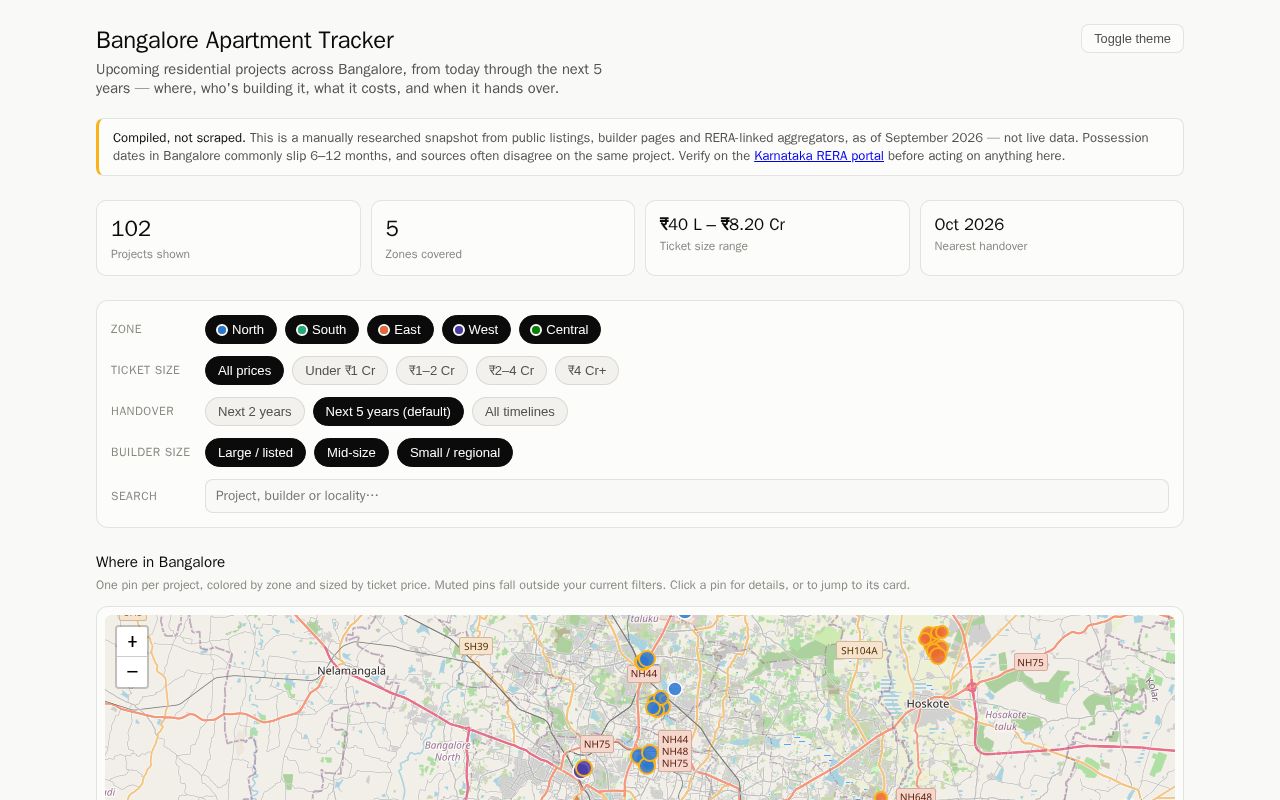Toggle Large / listed builder filter
This screenshot has height=800, width=1280.
point(255,452)
